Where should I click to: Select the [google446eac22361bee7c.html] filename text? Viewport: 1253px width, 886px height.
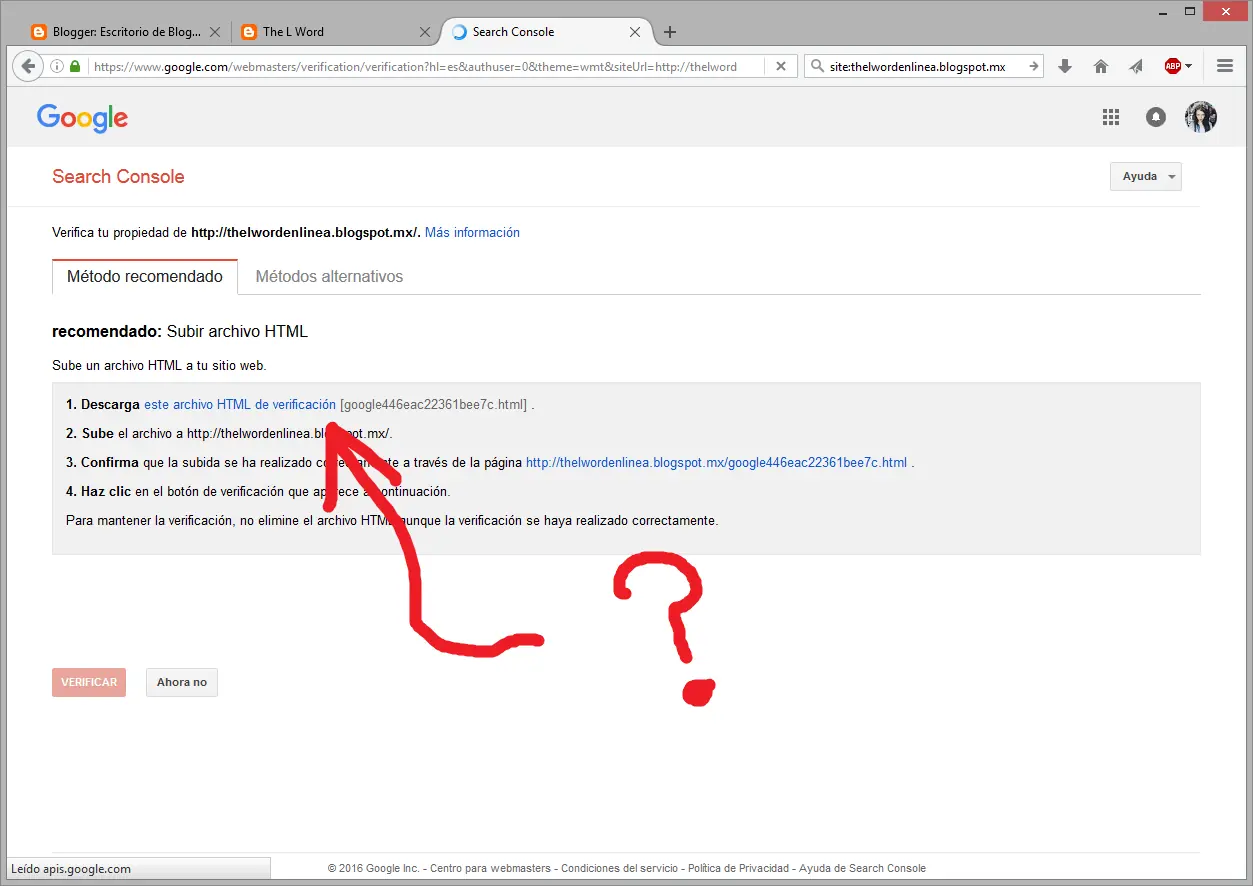pyautogui.click(x=433, y=405)
